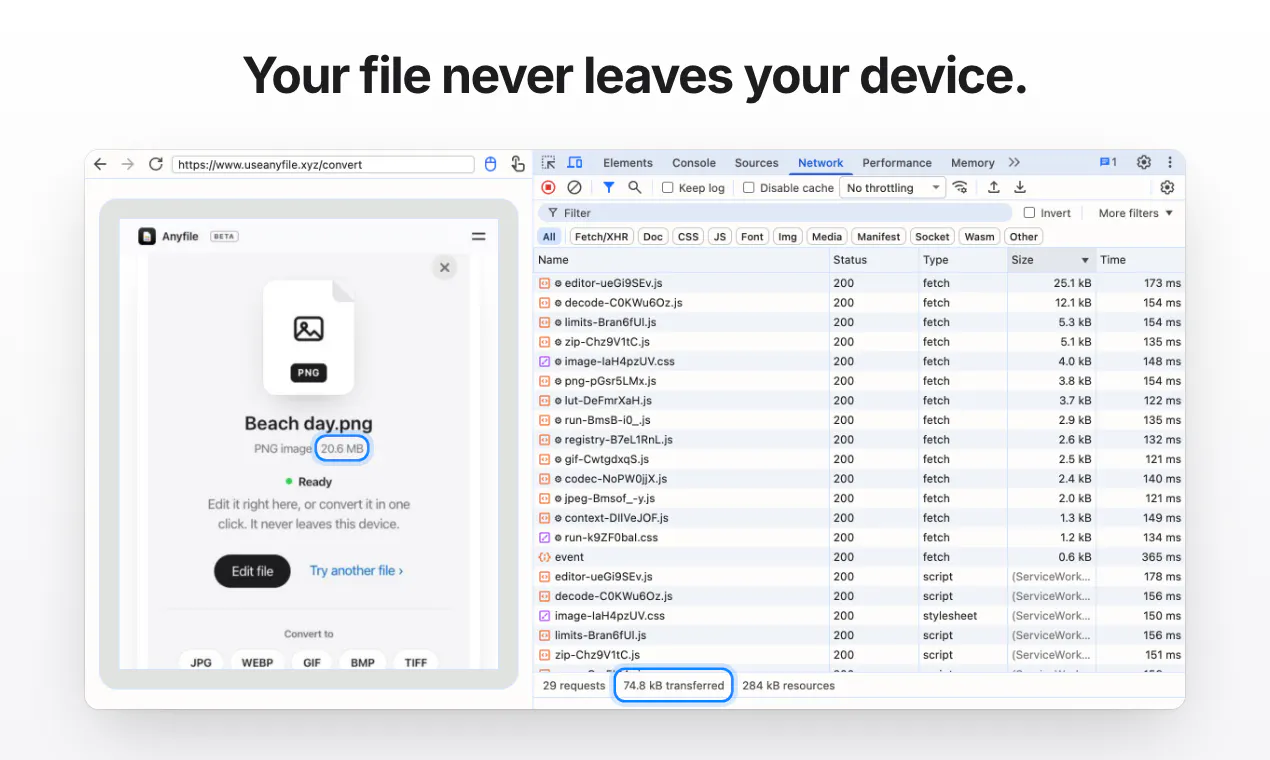Filter requests by JS
This screenshot has height=760, width=1270.
pyautogui.click(x=720, y=237)
